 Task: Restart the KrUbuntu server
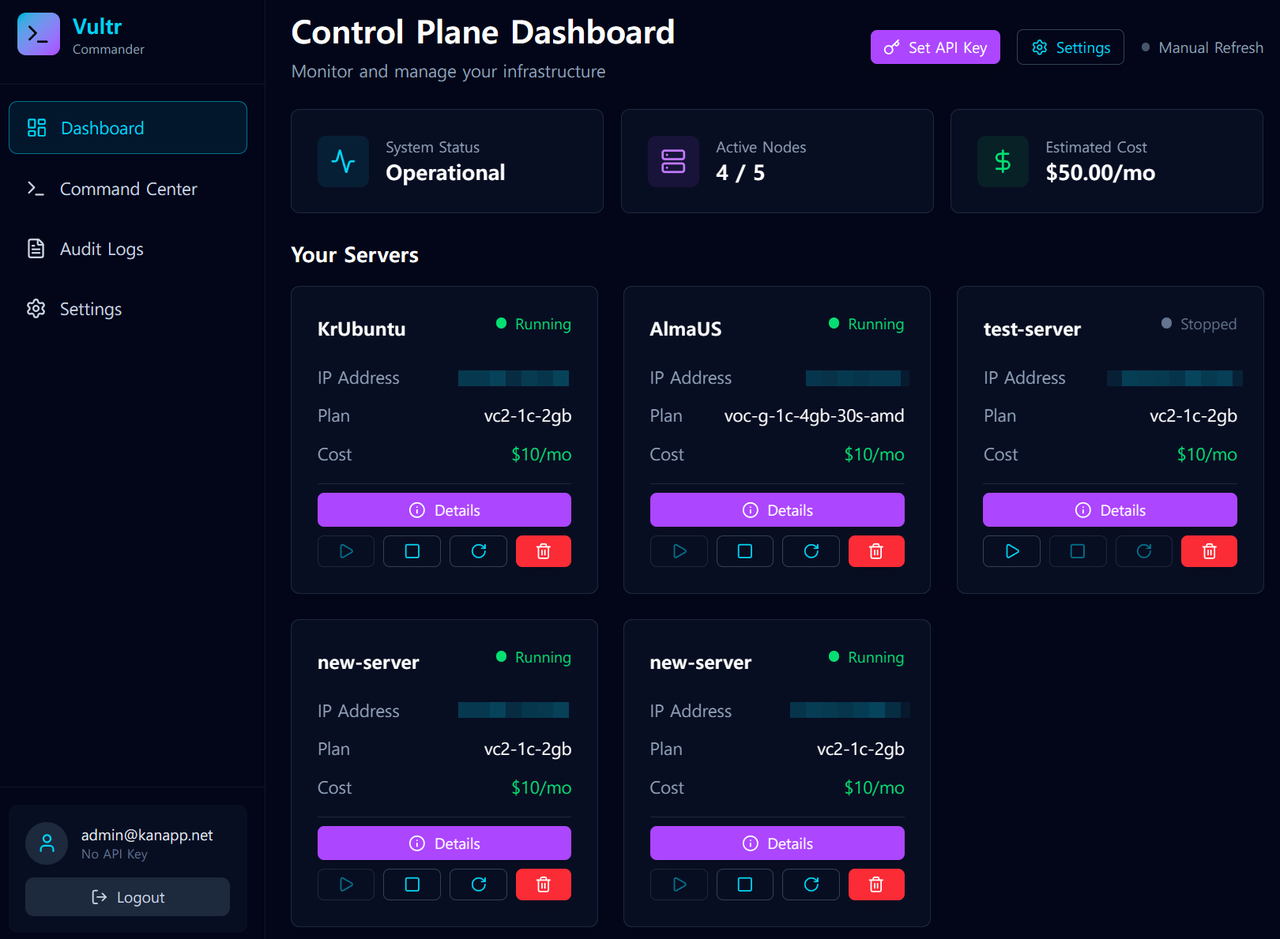pyautogui.click(x=478, y=551)
